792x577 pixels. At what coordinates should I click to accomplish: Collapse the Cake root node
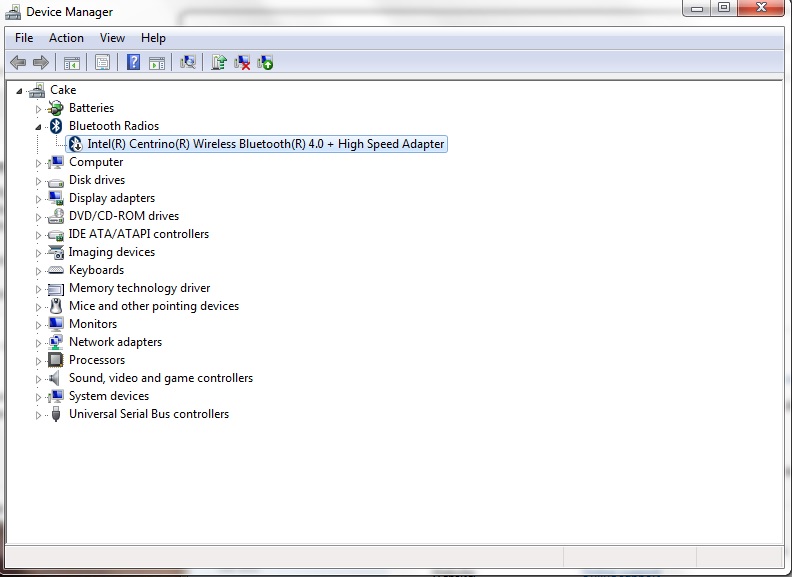tap(19, 91)
